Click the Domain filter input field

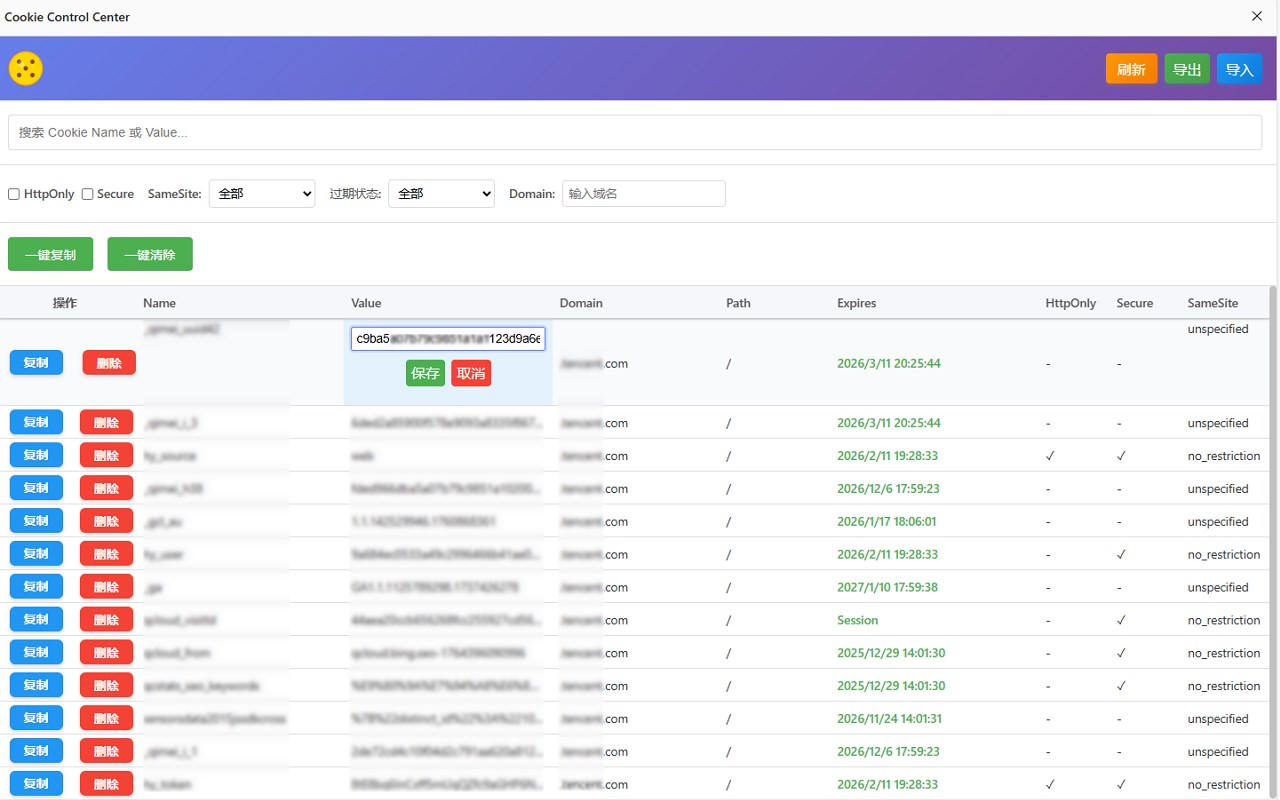pos(644,194)
